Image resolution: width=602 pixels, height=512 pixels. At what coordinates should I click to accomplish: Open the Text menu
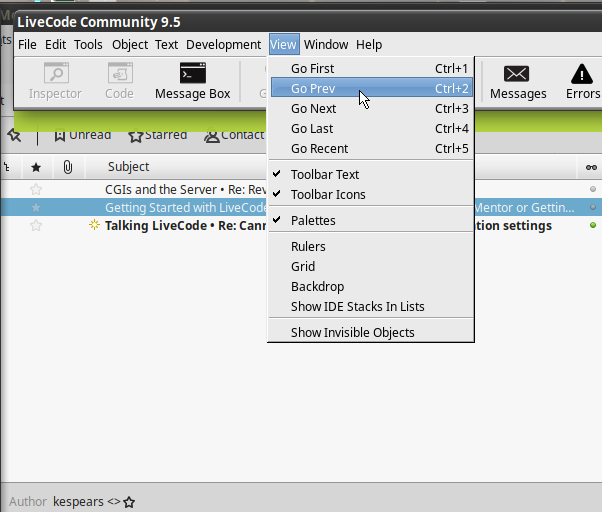166,45
